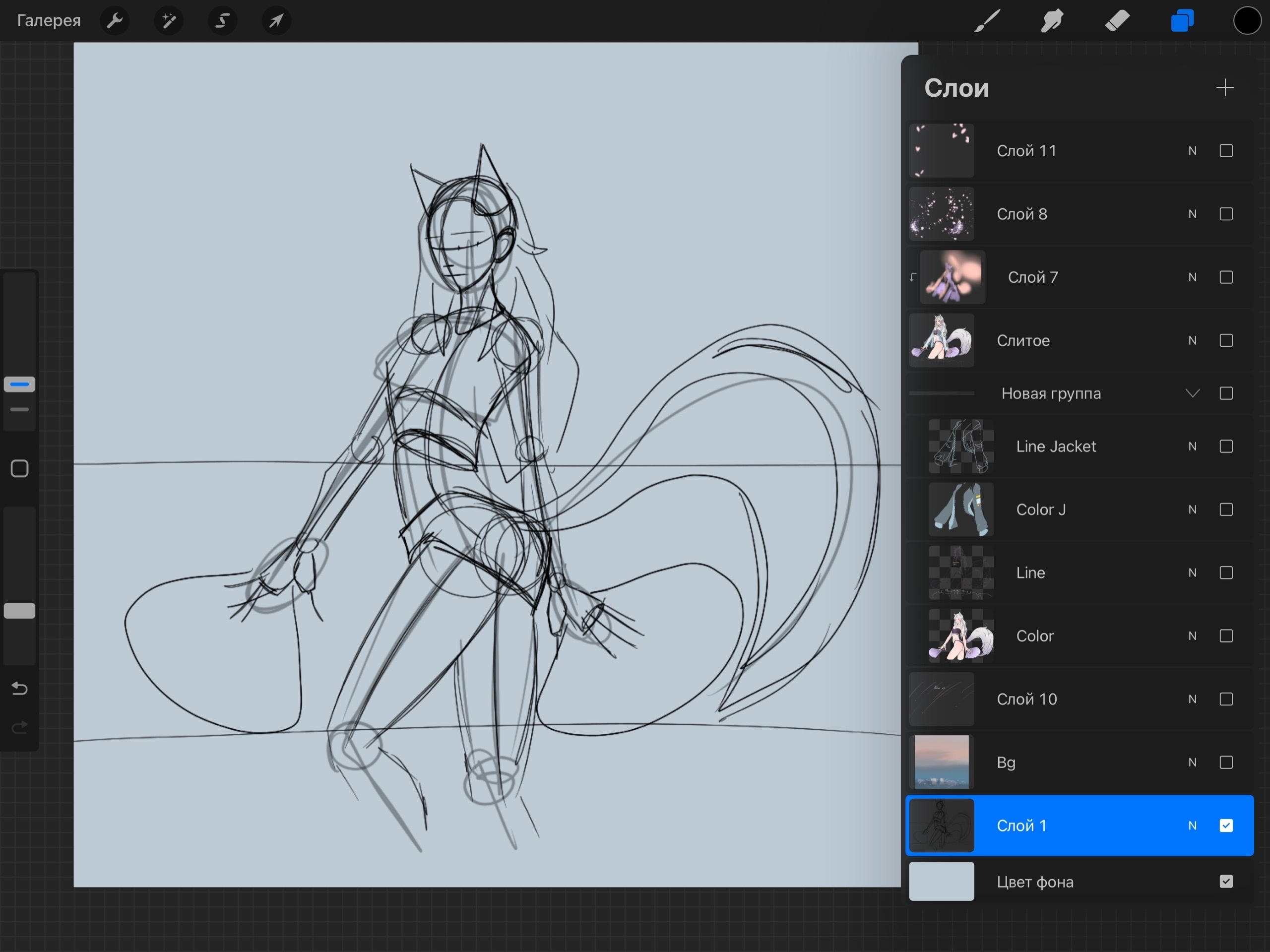Image resolution: width=1270 pixels, height=952 pixels.
Task: Hide Слой 1 layer
Action: pos(1226,825)
